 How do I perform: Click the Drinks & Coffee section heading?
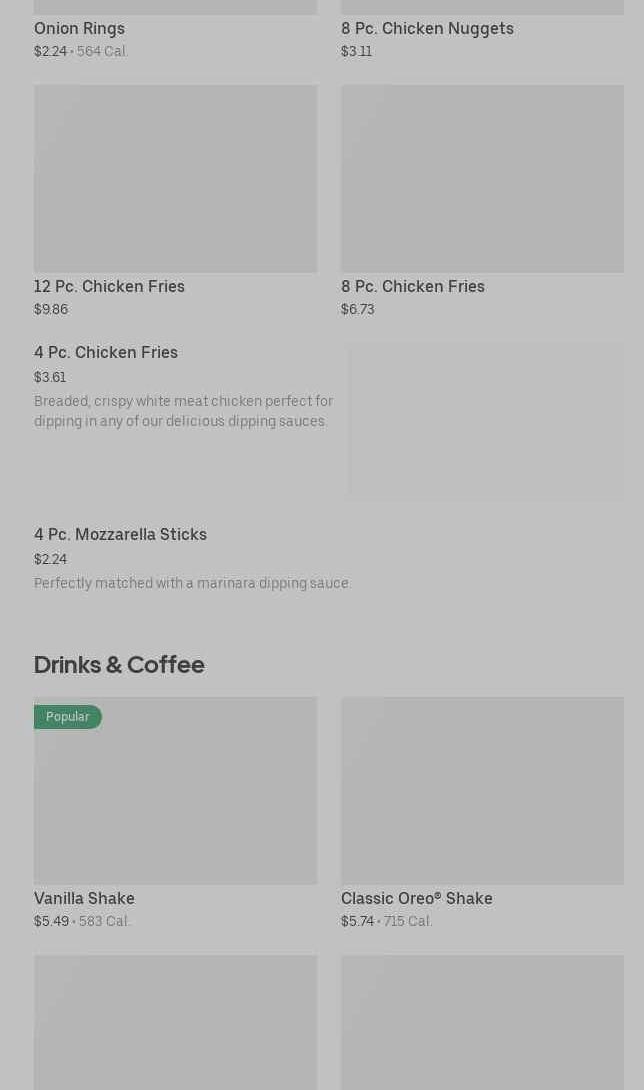tap(119, 664)
